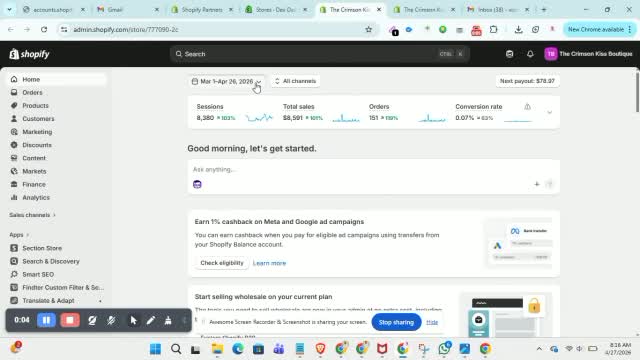Focus the Shopify Search bar

(320, 54)
